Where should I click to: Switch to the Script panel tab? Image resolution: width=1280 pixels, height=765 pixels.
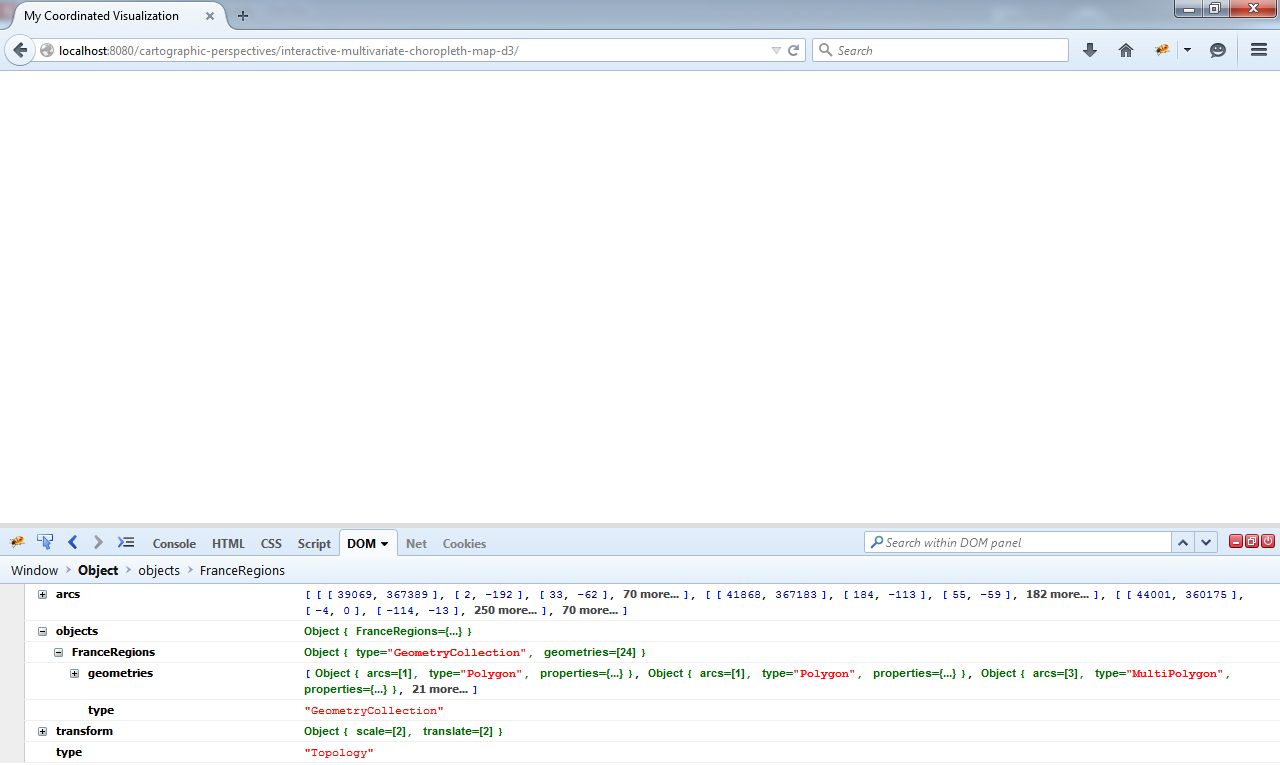tap(314, 543)
